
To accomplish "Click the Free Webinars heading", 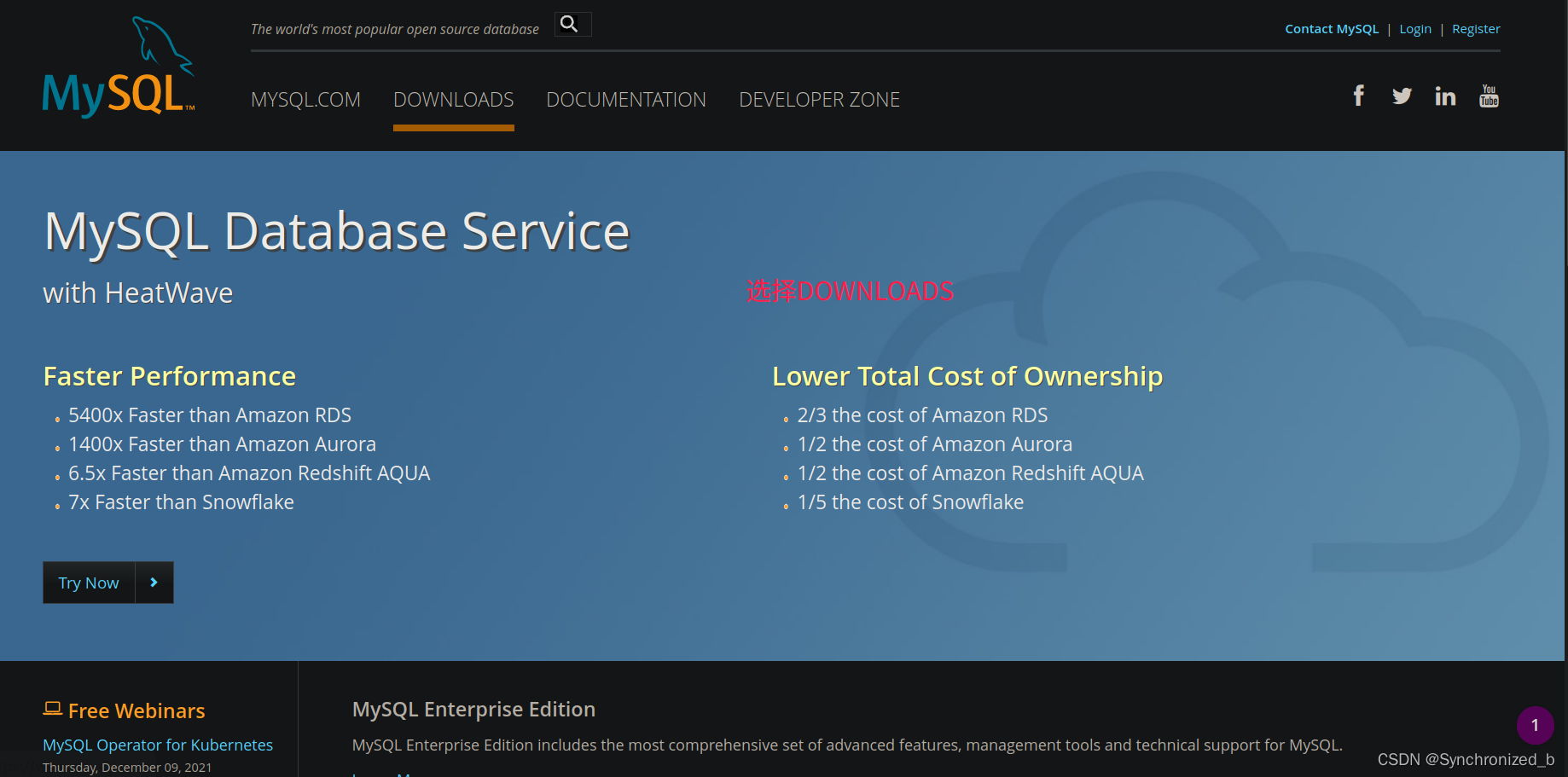I will coord(136,710).
